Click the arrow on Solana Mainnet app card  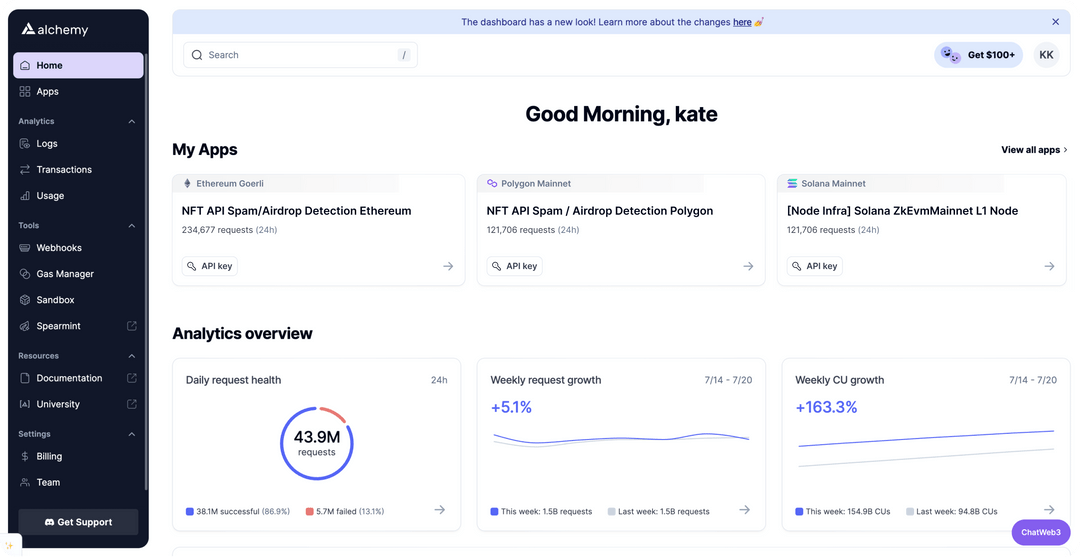(x=1049, y=266)
